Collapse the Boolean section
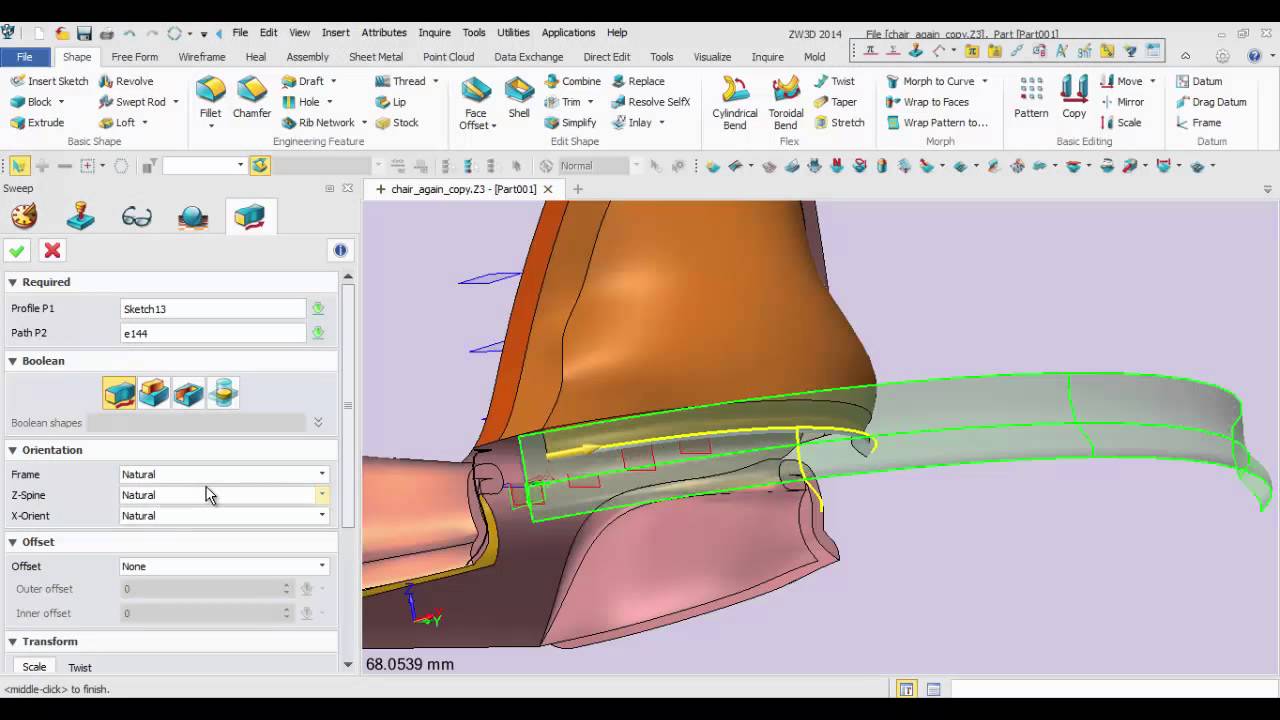This screenshot has width=1280, height=720. click(13, 361)
